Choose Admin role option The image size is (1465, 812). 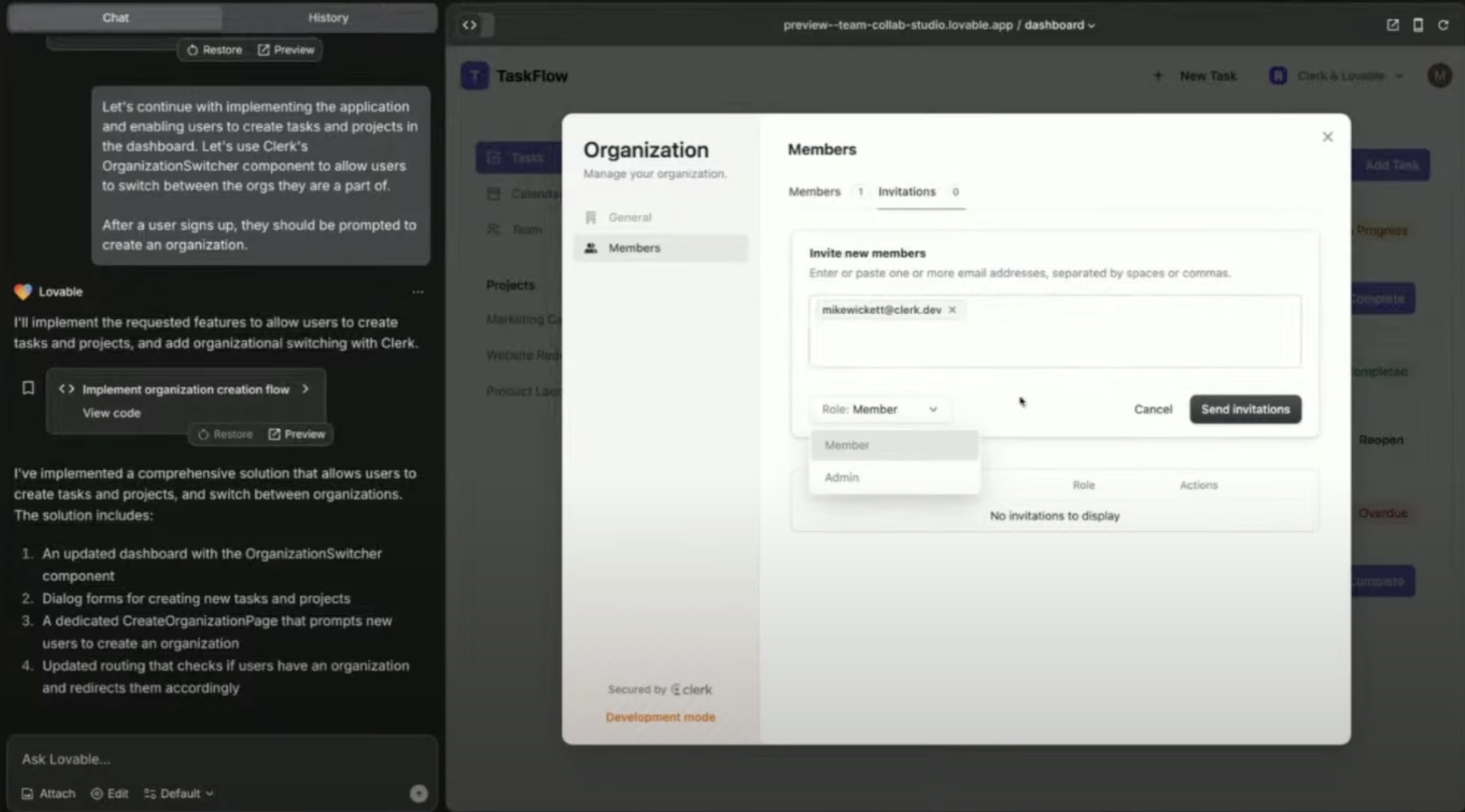[x=895, y=477]
